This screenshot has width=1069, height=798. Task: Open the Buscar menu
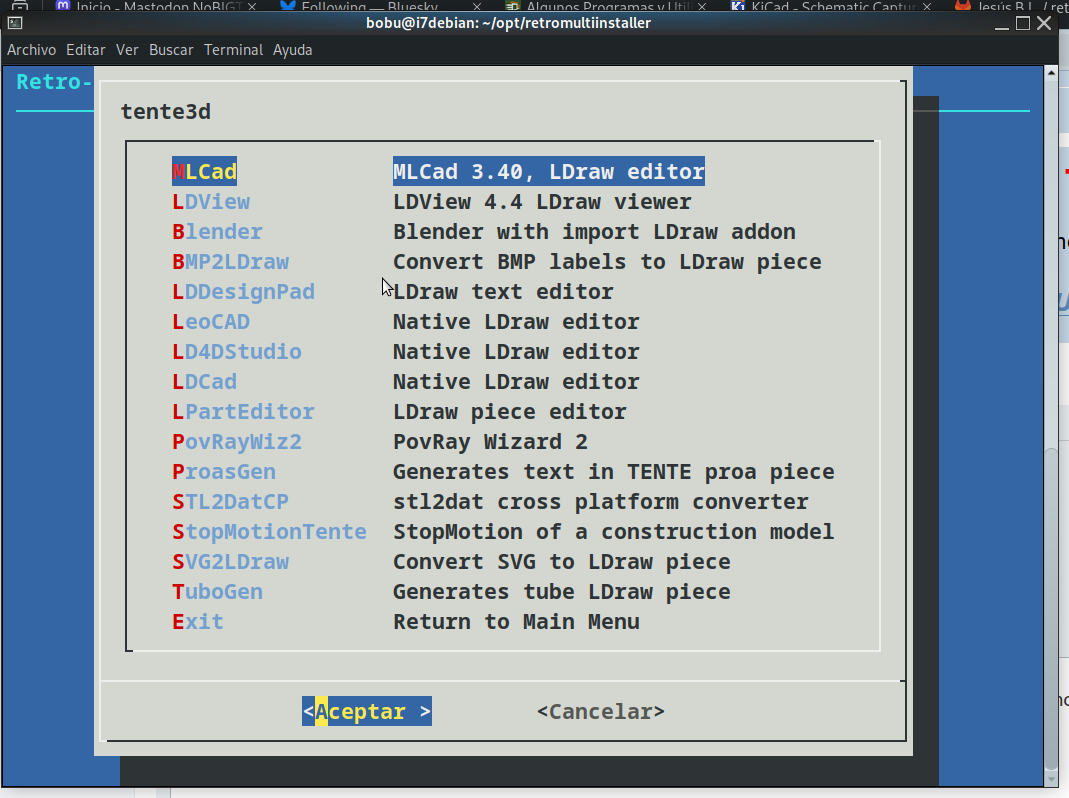pyautogui.click(x=171, y=50)
